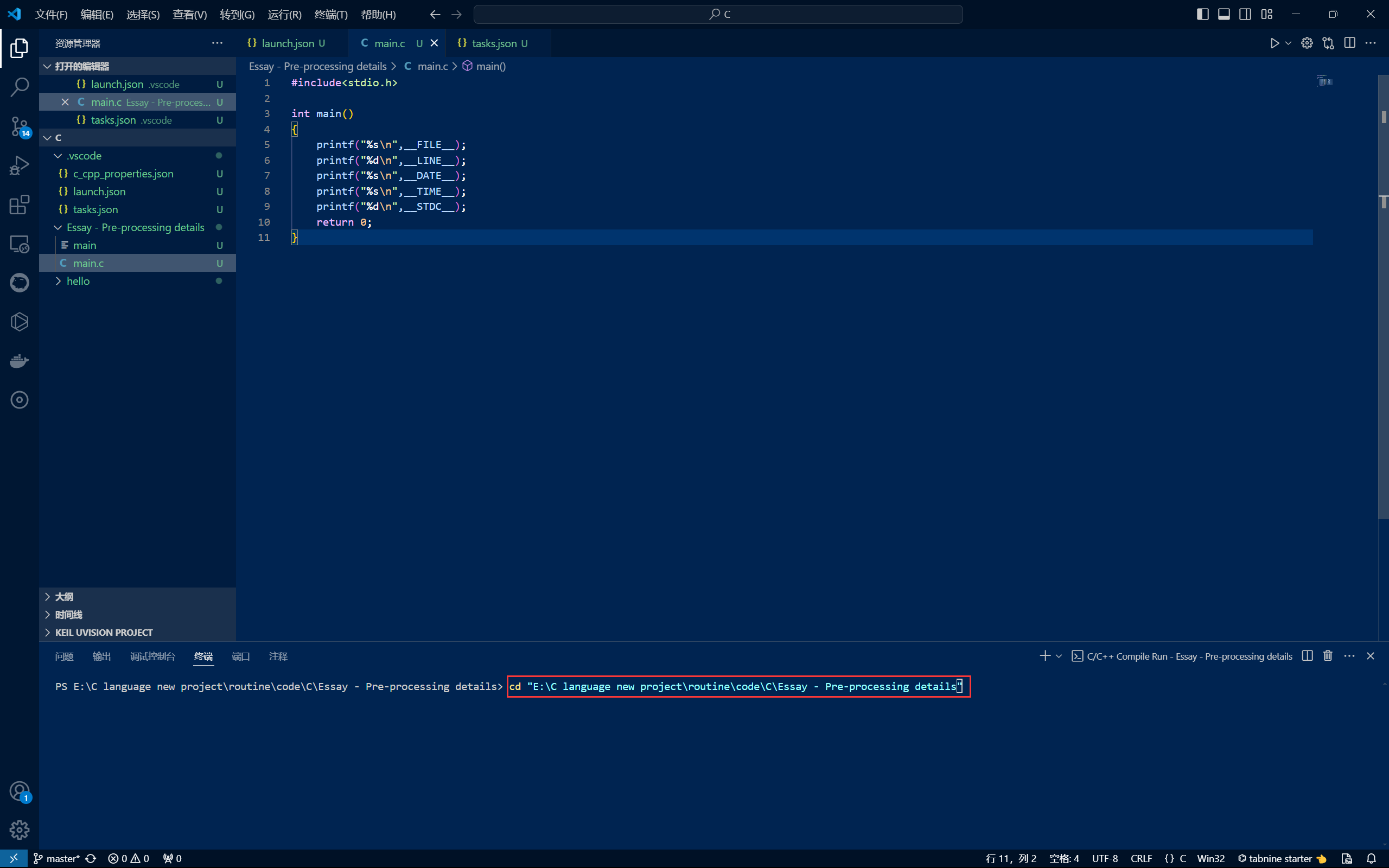Image resolution: width=1389 pixels, height=868 pixels.
Task: Switch to 端口 panel tab
Action: (x=240, y=656)
